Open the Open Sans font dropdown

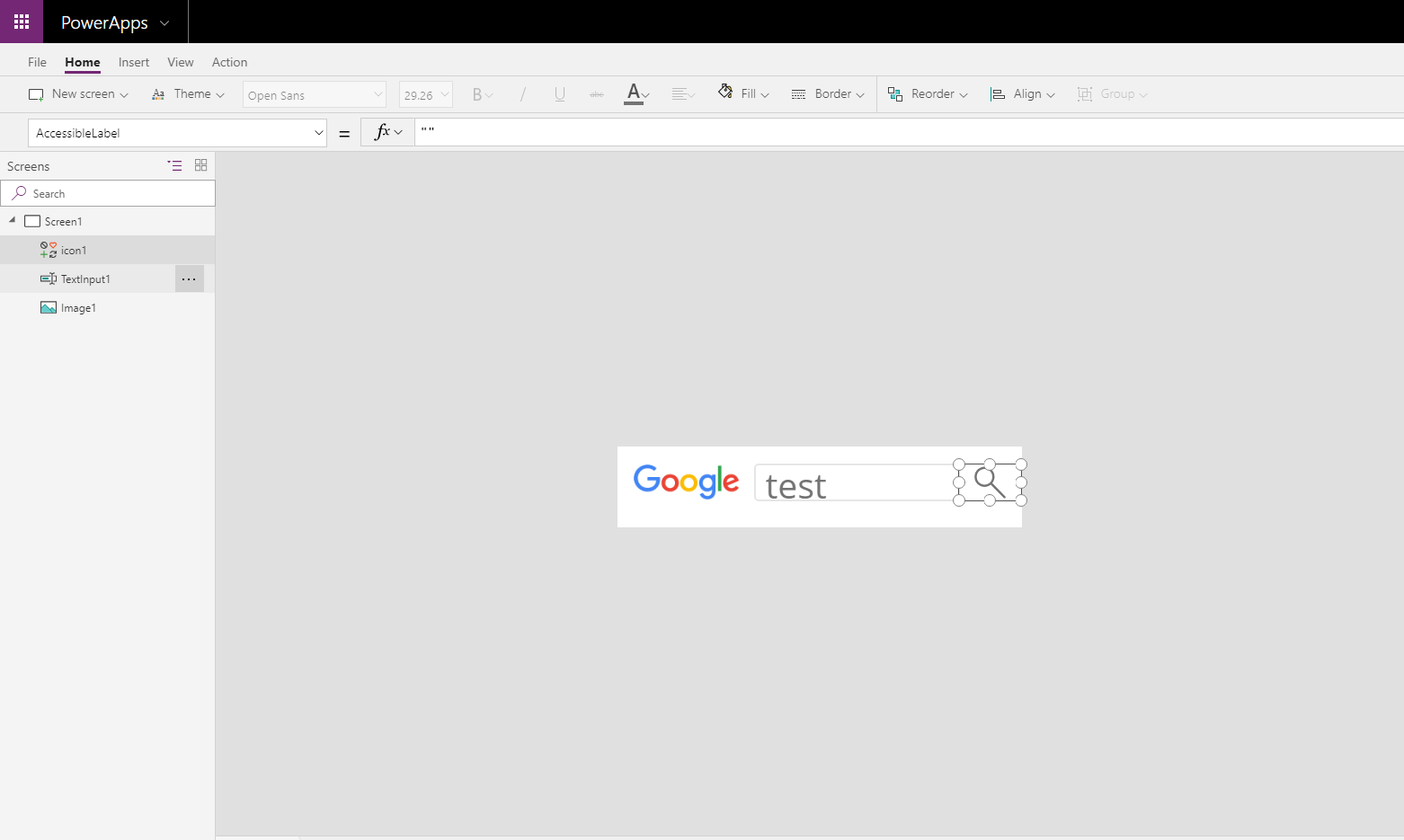click(315, 94)
